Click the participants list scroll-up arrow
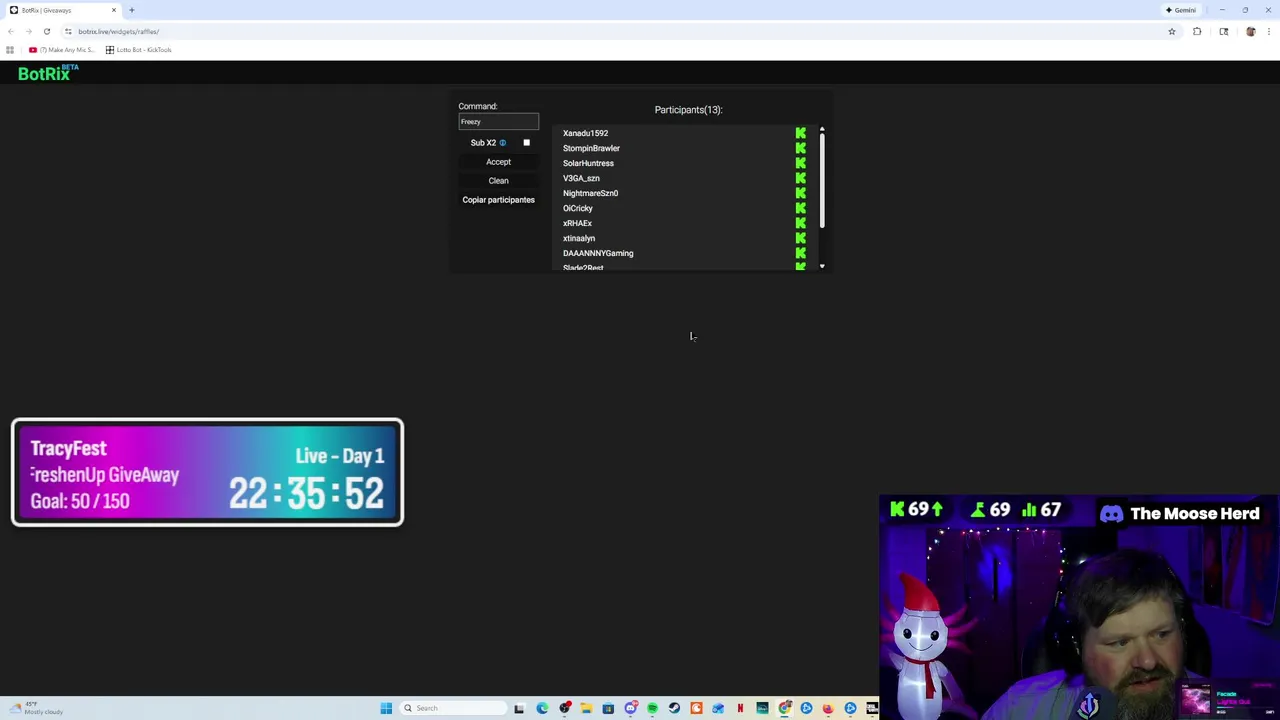The height and width of the screenshot is (720, 1280). [x=822, y=129]
